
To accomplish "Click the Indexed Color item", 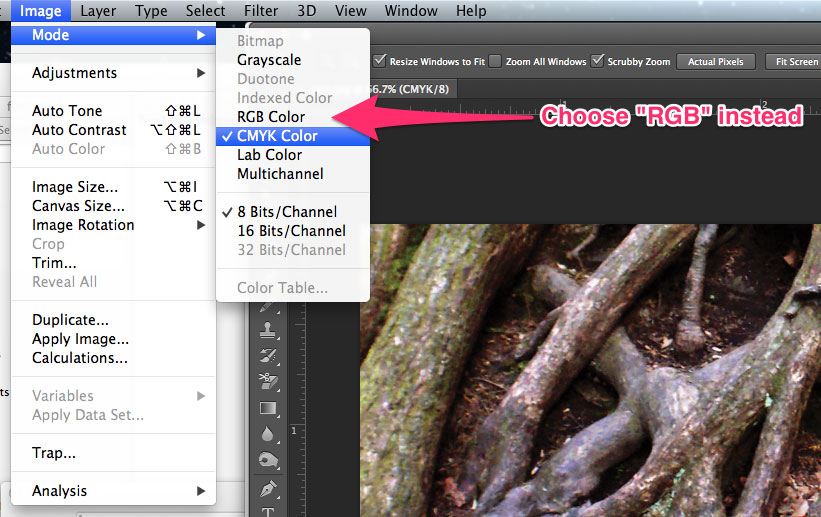I will coord(293,97).
